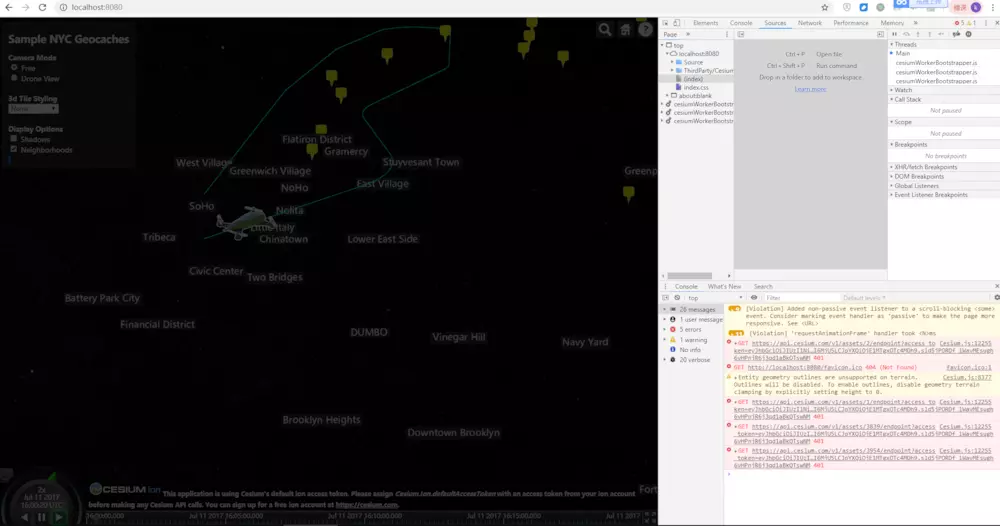Click the DevTools error count badge
The width and height of the screenshot is (1000, 526).
pyautogui.click(x=960, y=23)
